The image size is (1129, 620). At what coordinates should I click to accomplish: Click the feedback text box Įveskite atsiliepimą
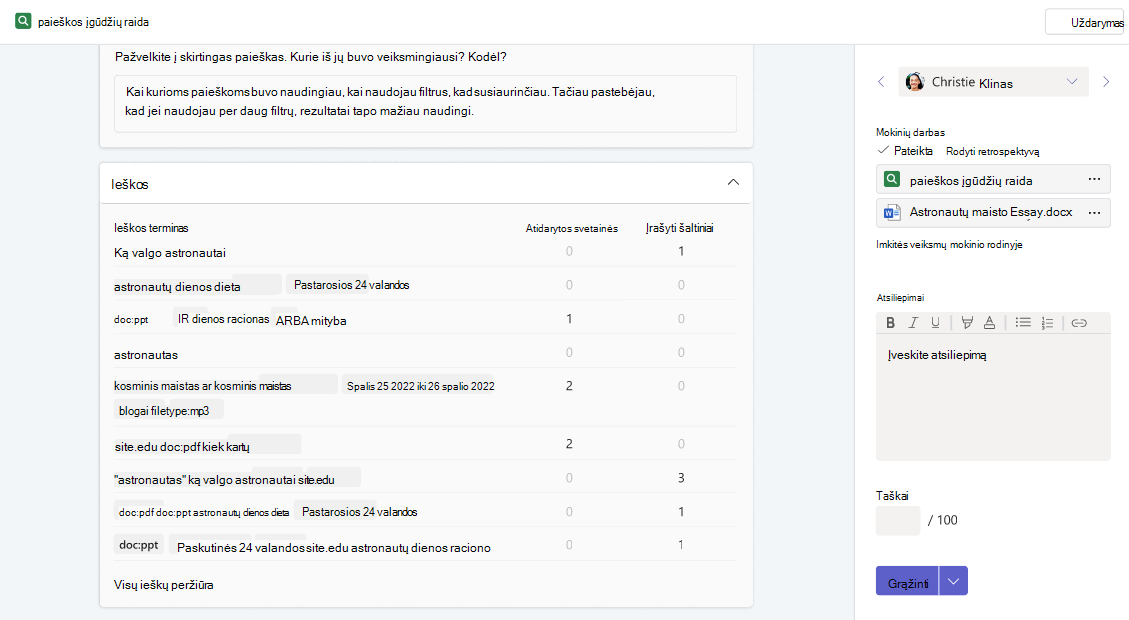pos(993,397)
